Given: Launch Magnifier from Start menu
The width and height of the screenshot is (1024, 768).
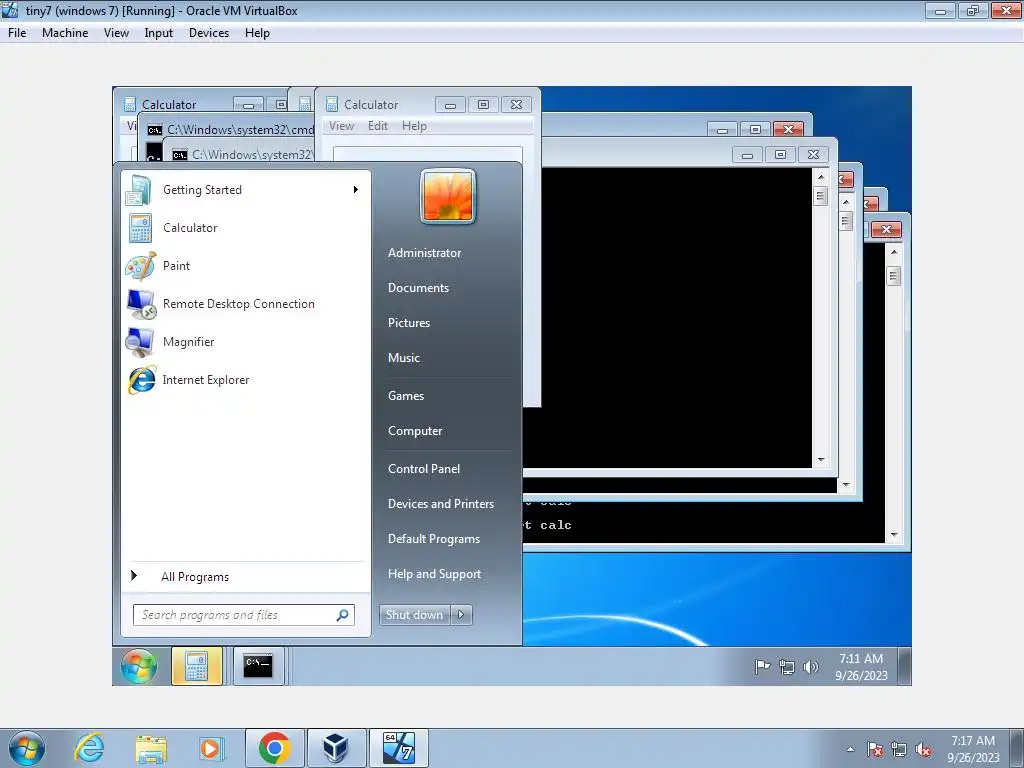Looking at the screenshot, I should coord(244,342).
